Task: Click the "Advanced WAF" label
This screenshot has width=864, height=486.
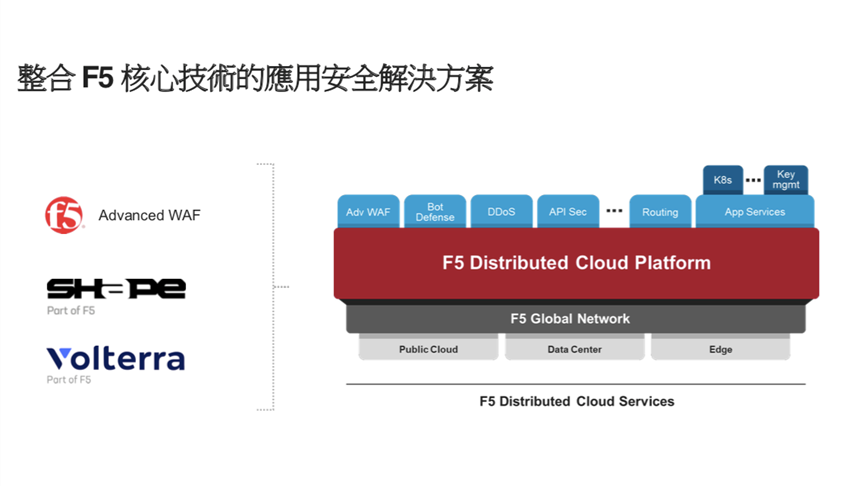Action: [149, 215]
